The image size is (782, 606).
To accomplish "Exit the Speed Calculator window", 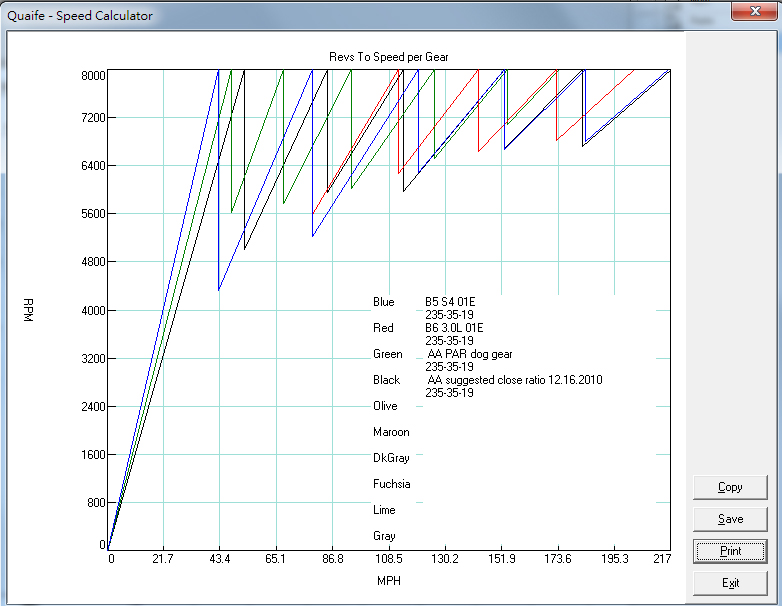I will (x=730, y=583).
